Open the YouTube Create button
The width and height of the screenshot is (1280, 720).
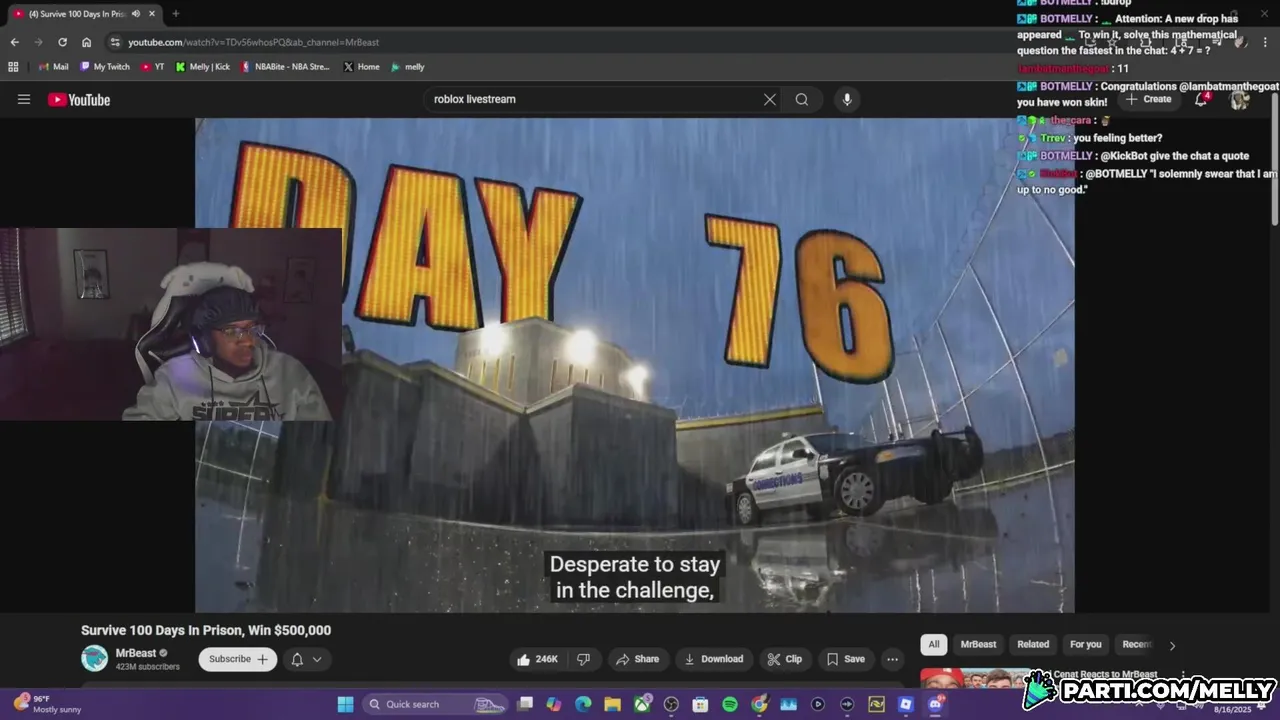[x=1149, y=99]
